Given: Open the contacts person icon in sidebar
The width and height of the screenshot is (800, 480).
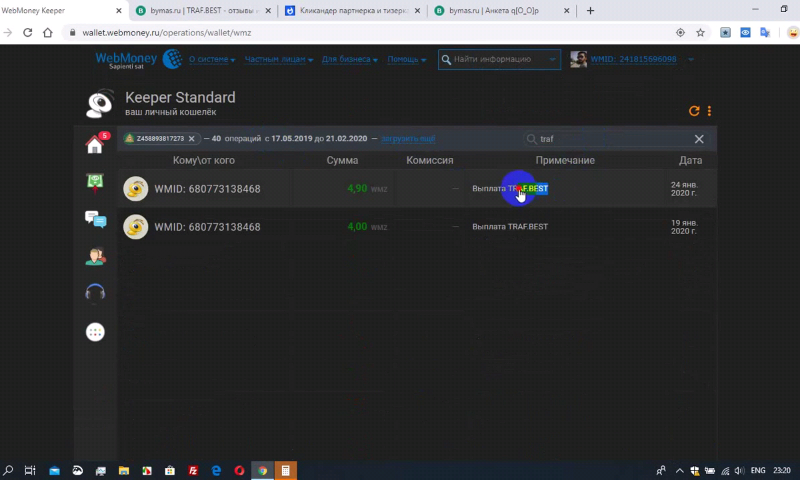Looking at the screenshot, I should 95,256.
